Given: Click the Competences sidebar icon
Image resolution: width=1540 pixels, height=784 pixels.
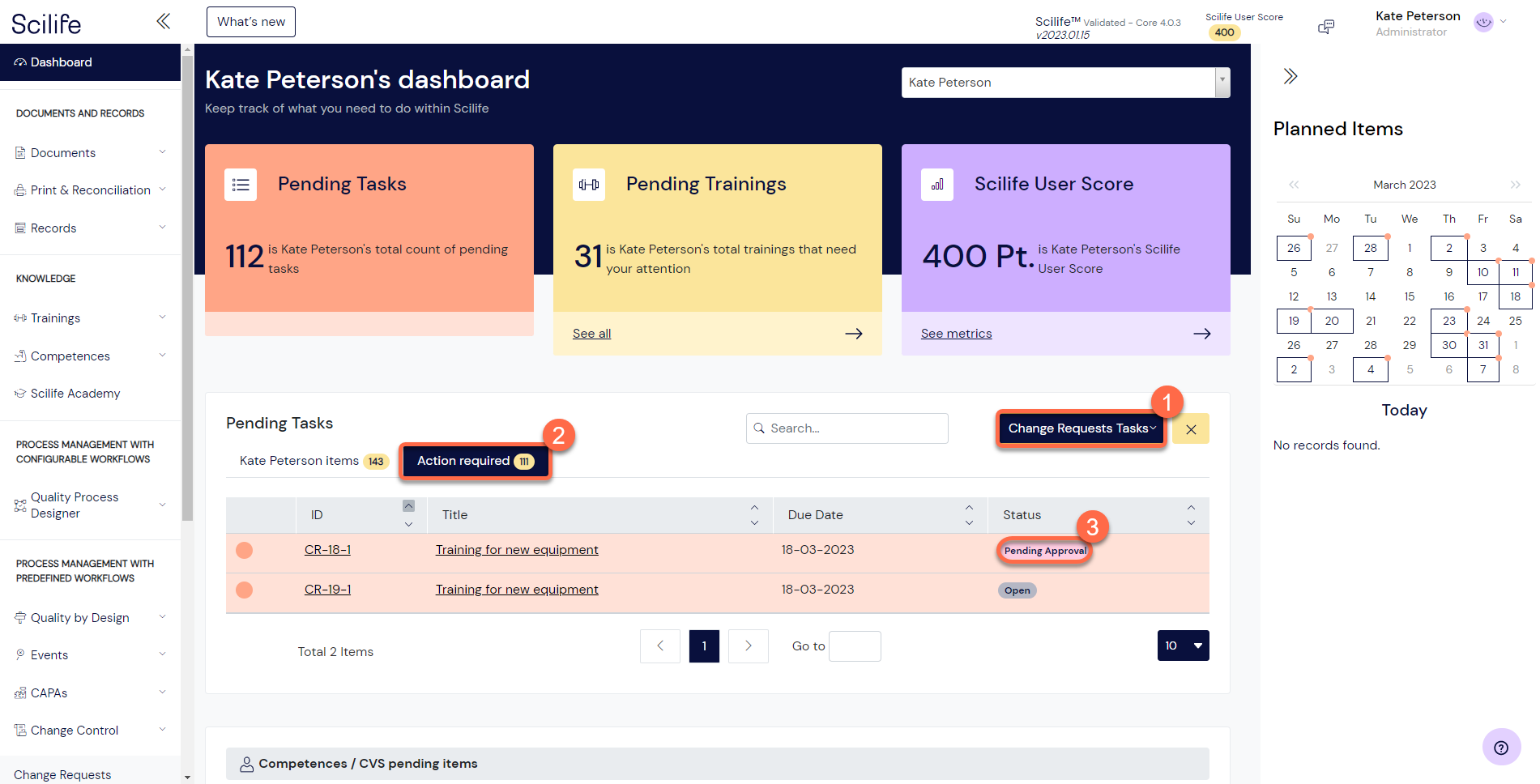Looking at the screenshot, I should [x=20, y=356].
